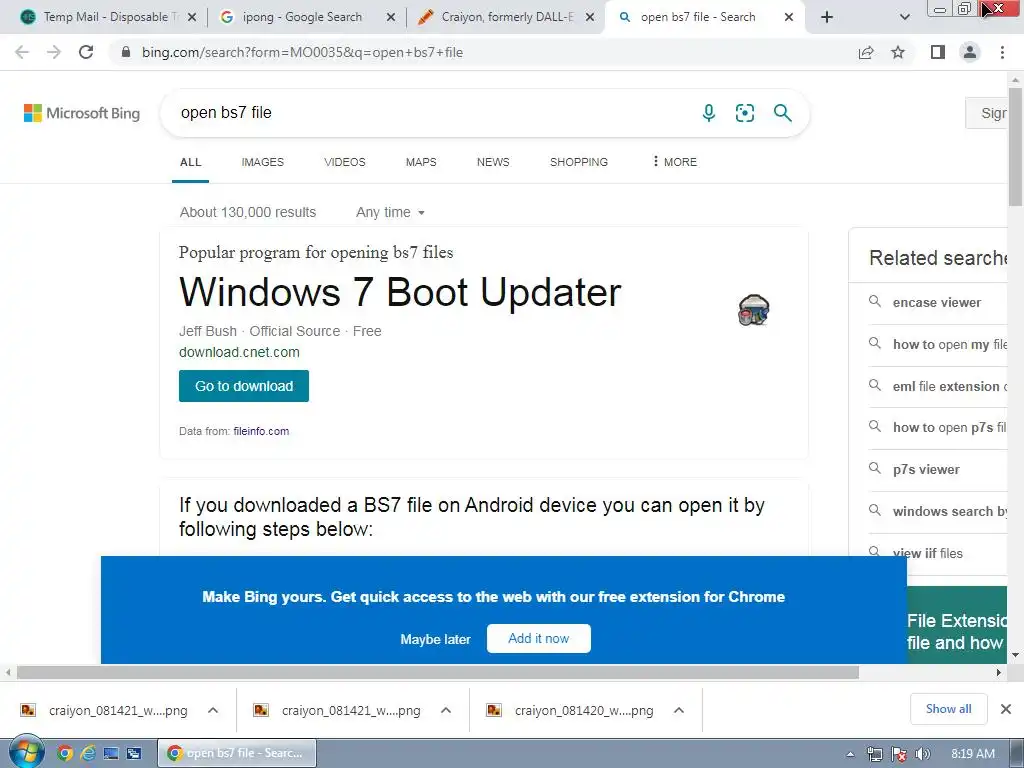
Task: Click Add it now button
Action: click(x=539, y=638)
